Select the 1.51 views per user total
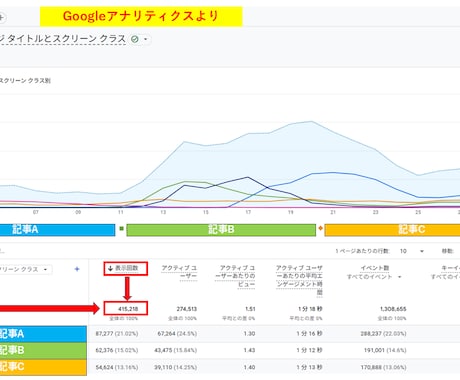Image resolution: width=460 pixels, height=380 pixels. (x=250, y=309)
